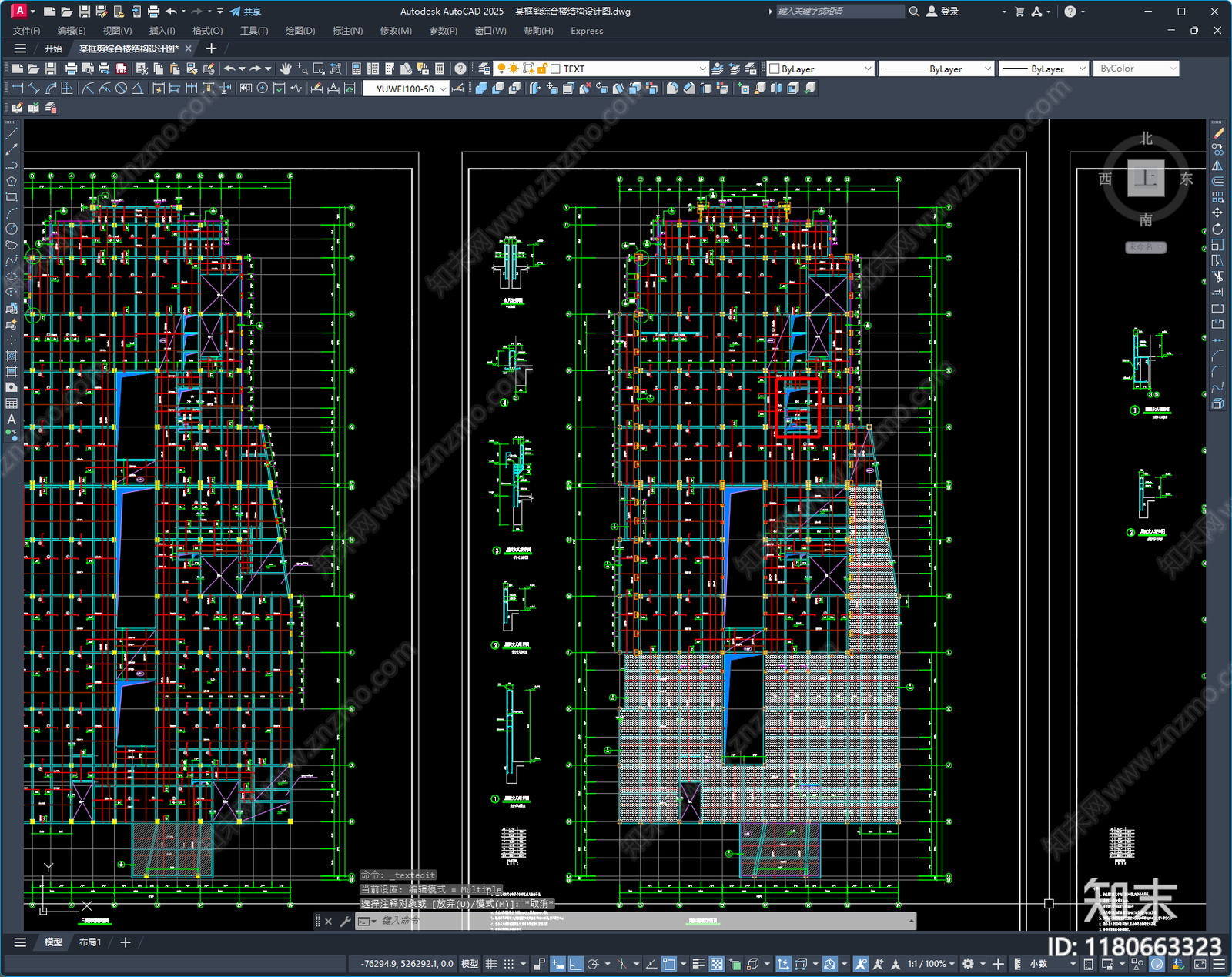
Task: Select the Linear dimension tool
Action: point(17,89)
